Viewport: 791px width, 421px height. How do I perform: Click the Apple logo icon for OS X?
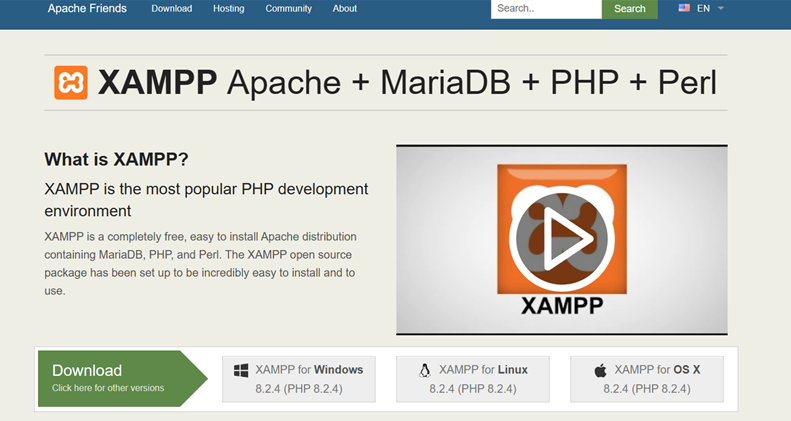click(x=600, y=371)
